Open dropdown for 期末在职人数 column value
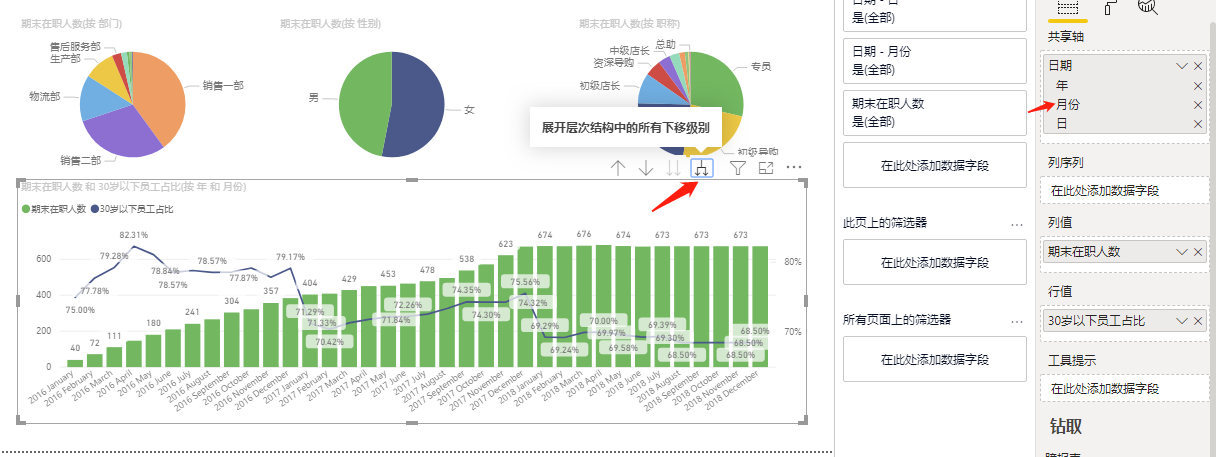Screen dimensions: 1216x457 point(1182,252)
